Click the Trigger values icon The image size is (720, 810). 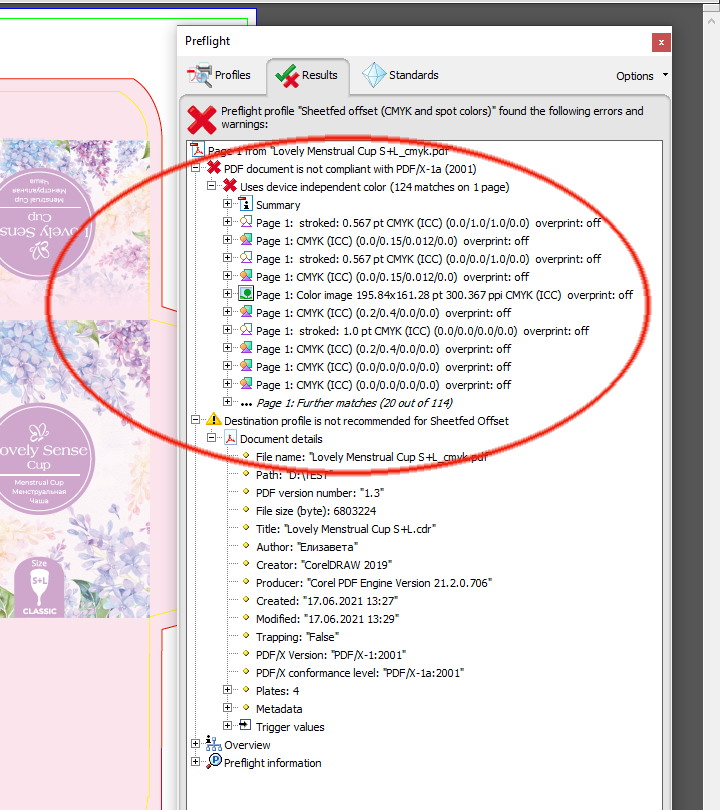coord(245,725)
